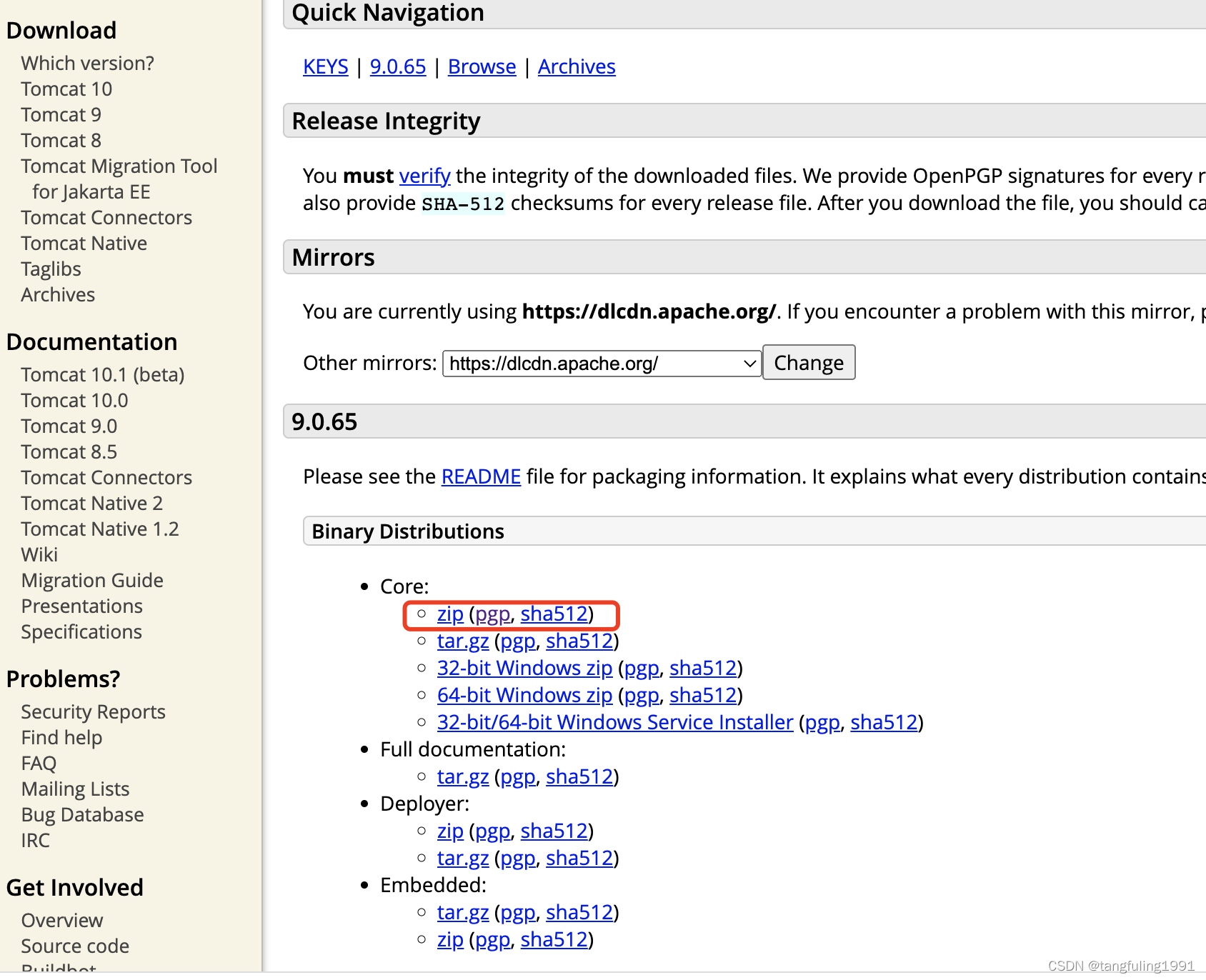This screenshot has width=1206, height=980.
Task: Open Tomcat 8.5 documentation
Action: point(69,452)
